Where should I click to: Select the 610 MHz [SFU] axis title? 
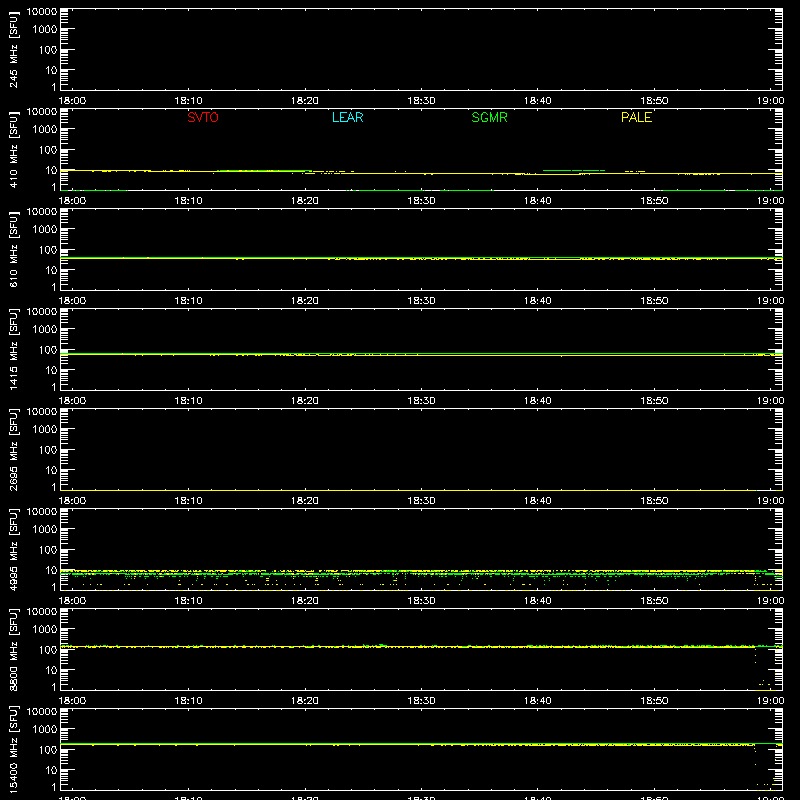(x=14, y=249)
